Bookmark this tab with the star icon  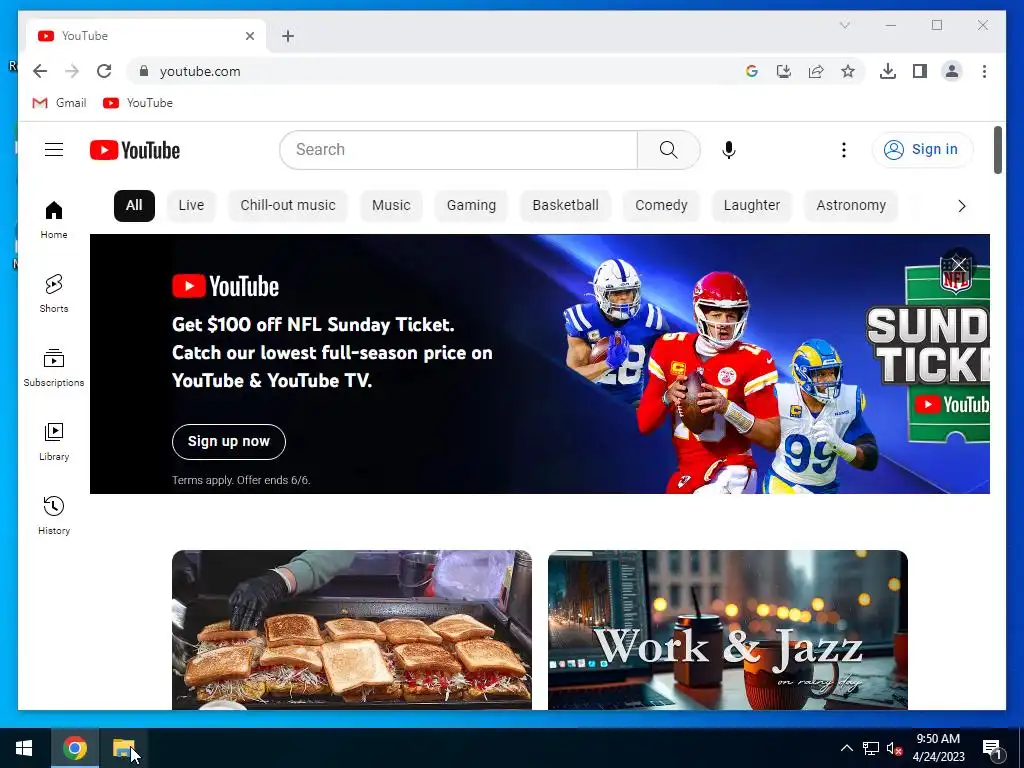coord(848,71)
